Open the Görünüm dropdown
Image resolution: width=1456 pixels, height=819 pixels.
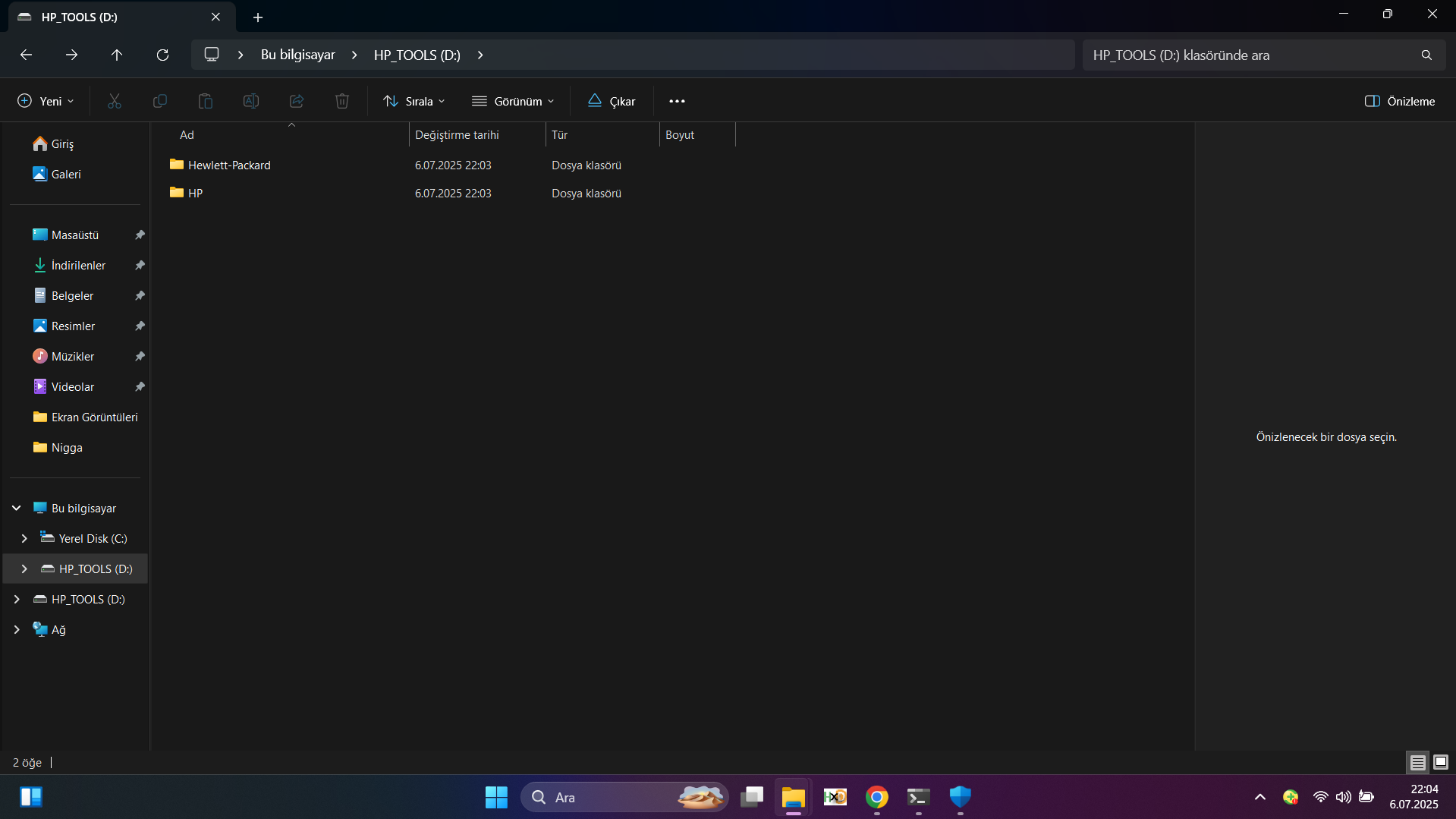pyautogui.click(x=513, y=100)
